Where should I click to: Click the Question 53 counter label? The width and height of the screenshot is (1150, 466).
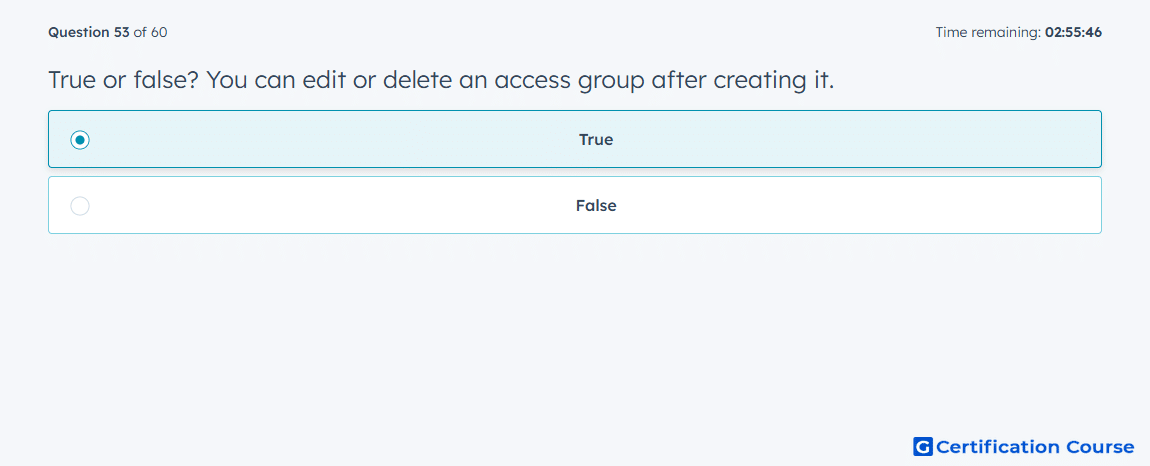[89, 32]
